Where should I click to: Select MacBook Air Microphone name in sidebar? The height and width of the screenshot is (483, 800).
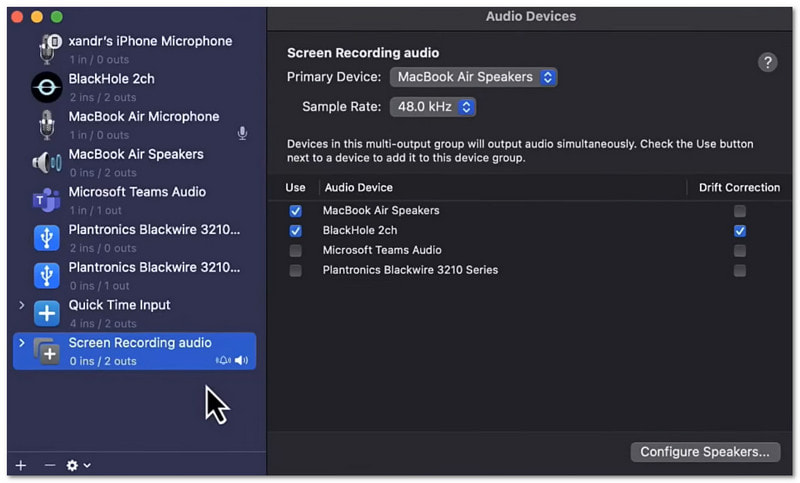144,116
